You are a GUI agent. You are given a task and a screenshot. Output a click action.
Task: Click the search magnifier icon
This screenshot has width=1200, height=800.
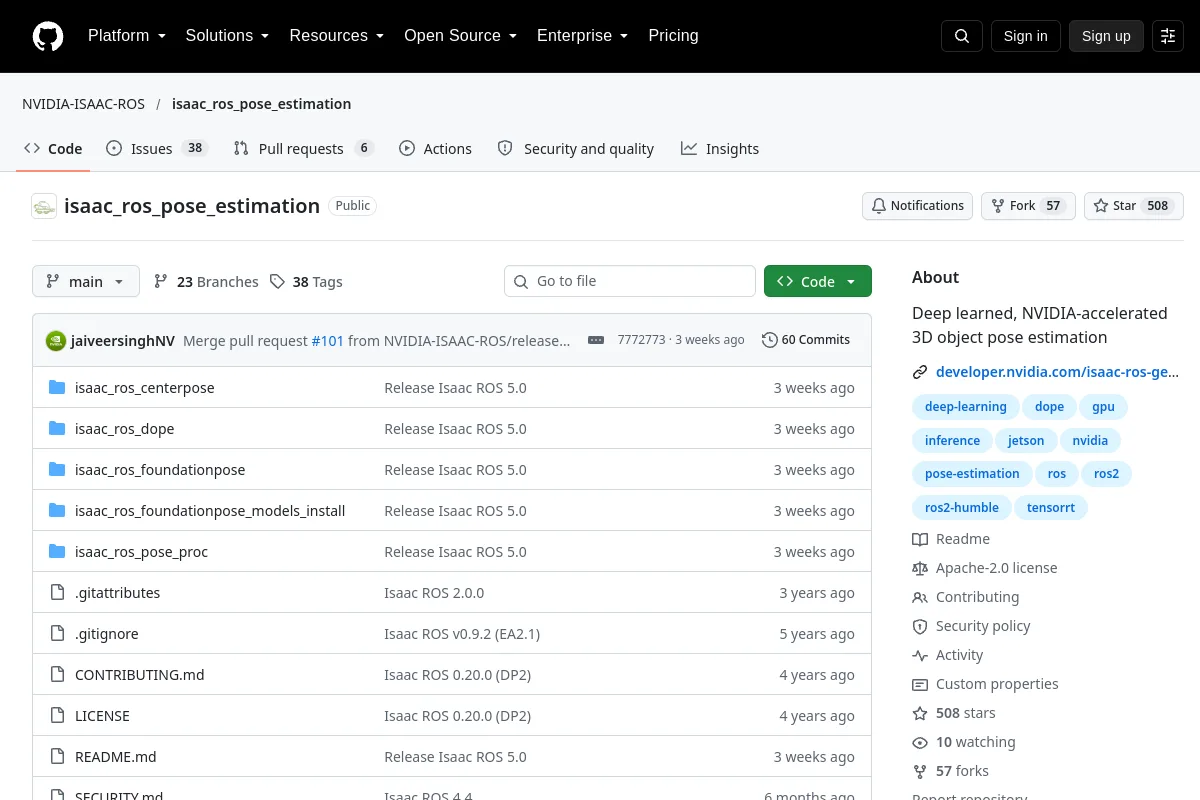tap(962, 36)
